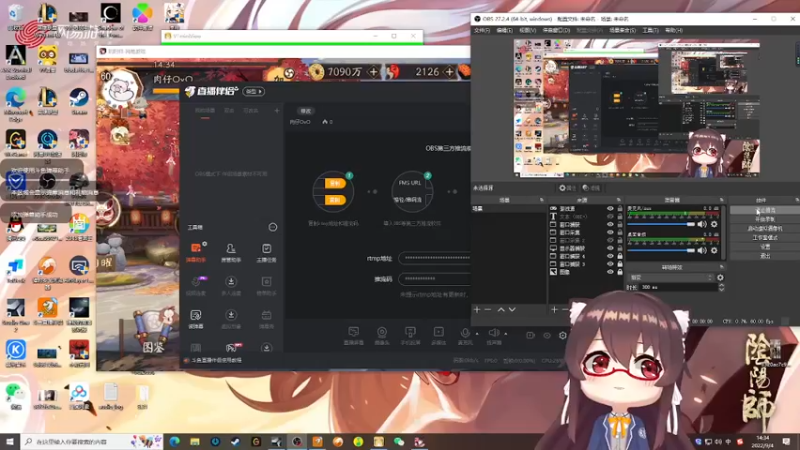Click the OBS preview canvas
Viewport: 800px width, 450px height.
pyautogui.click(x=637, y=109)
